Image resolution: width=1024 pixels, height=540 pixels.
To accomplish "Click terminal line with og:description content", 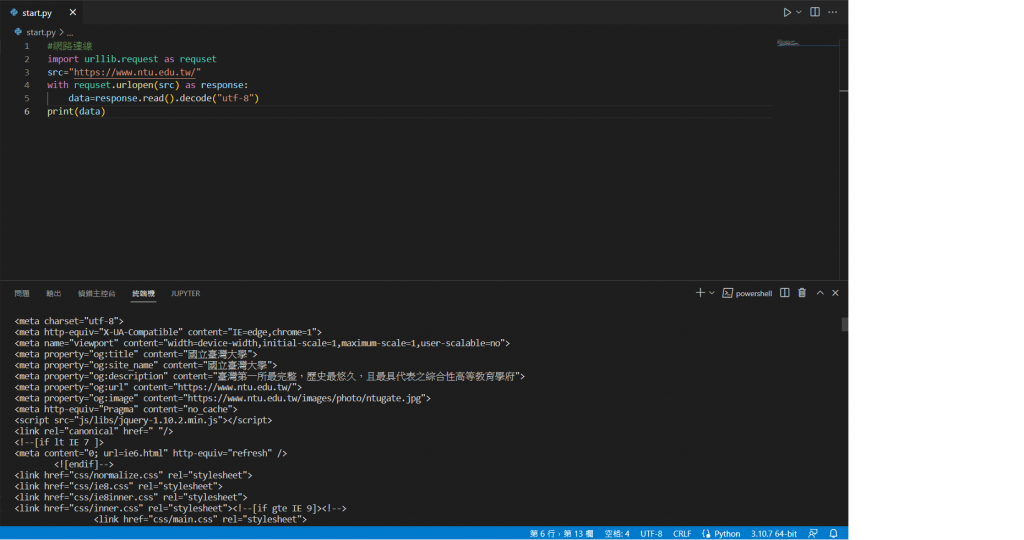I will 270,376.
